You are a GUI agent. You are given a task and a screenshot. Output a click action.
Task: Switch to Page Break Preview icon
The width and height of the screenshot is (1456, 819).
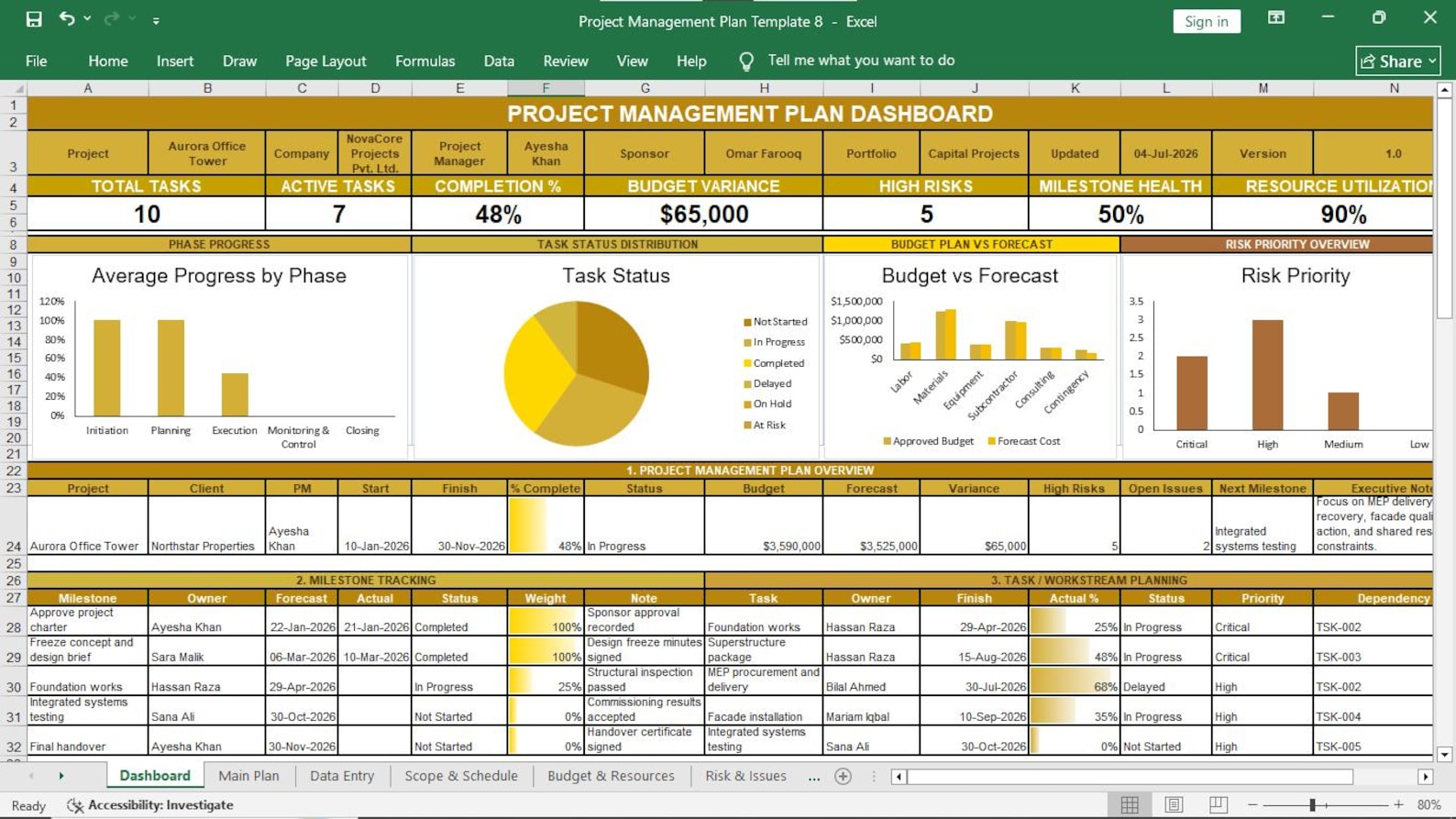click(x=1218, y=804)
